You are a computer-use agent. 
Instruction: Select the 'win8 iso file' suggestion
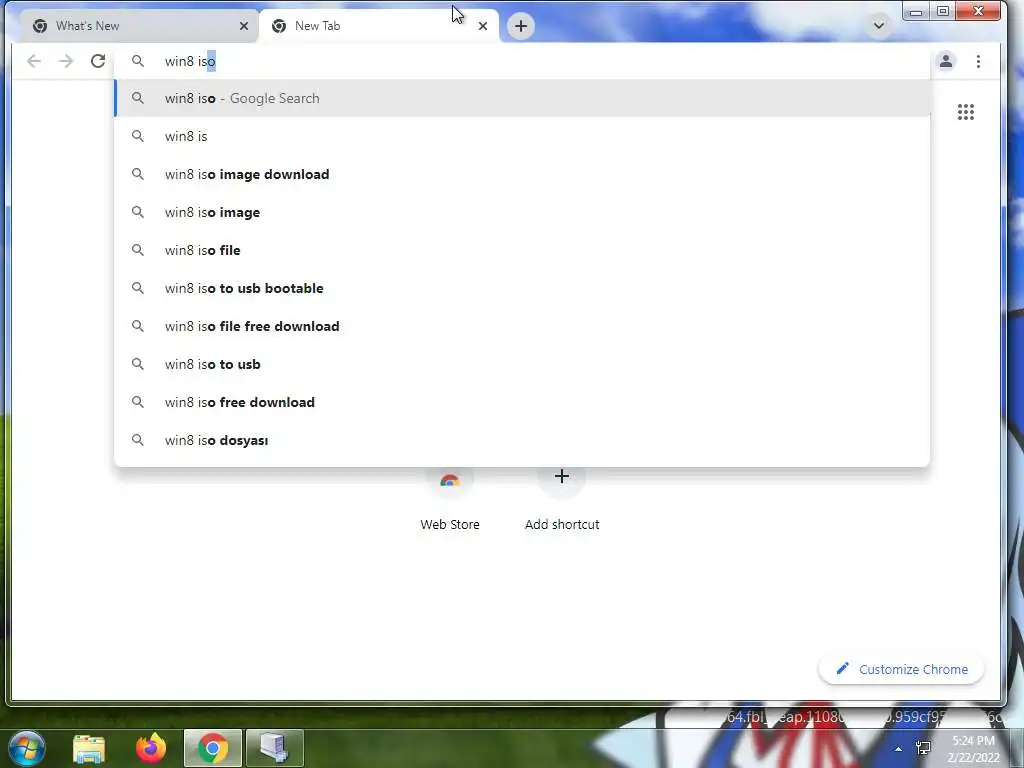tap(522, 250)
